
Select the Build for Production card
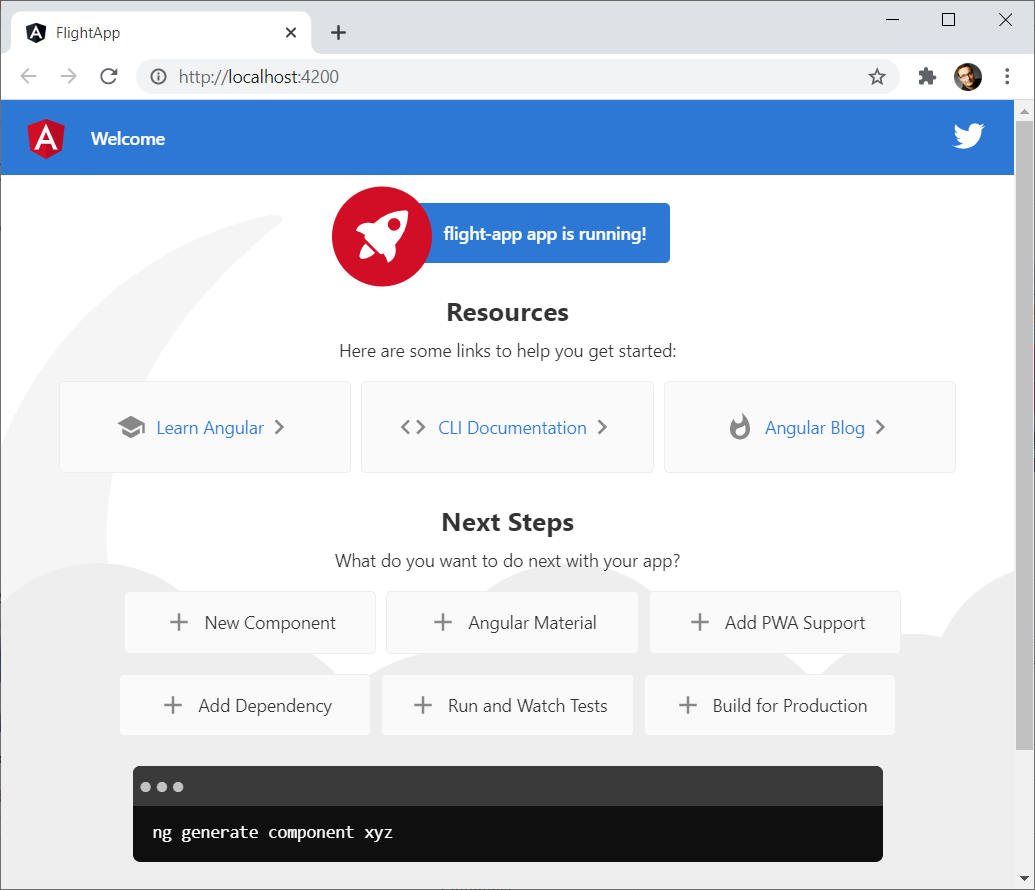click(x=770, y=705)
